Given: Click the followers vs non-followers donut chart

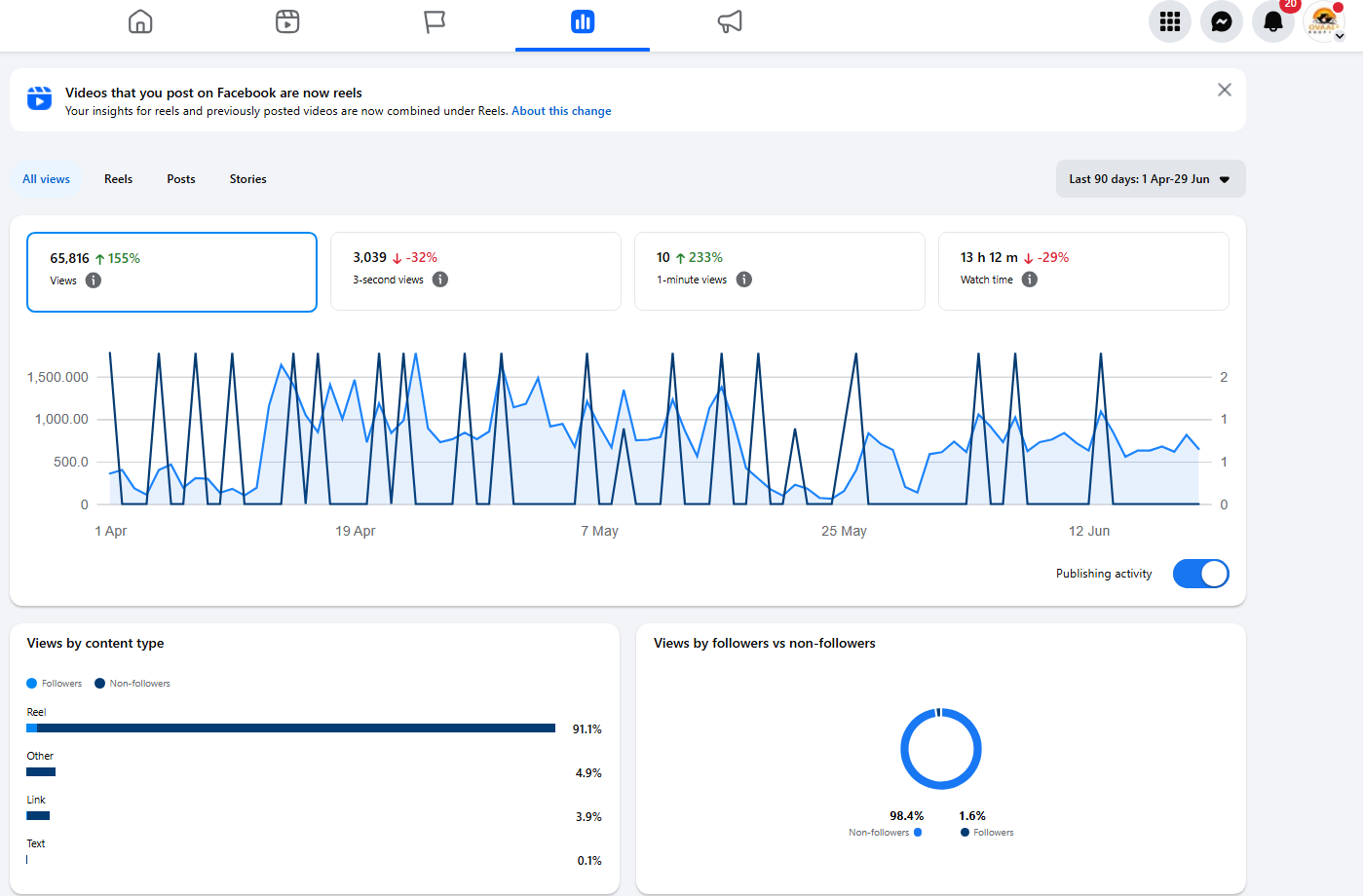Looking at the screenshot, I should pos(940,748).
